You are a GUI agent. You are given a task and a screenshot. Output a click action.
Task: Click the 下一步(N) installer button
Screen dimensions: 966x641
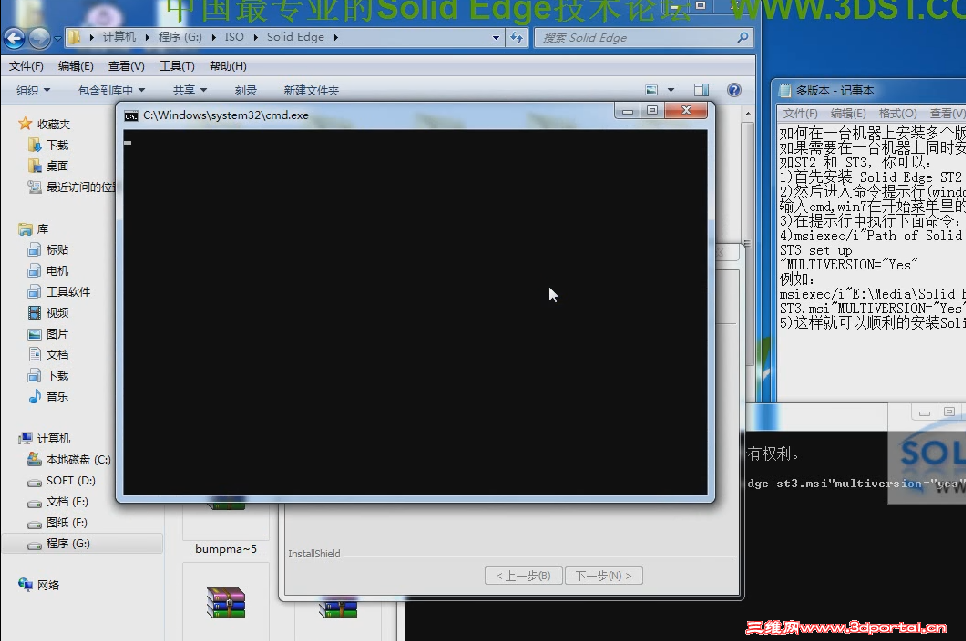(x=604, y=576)
